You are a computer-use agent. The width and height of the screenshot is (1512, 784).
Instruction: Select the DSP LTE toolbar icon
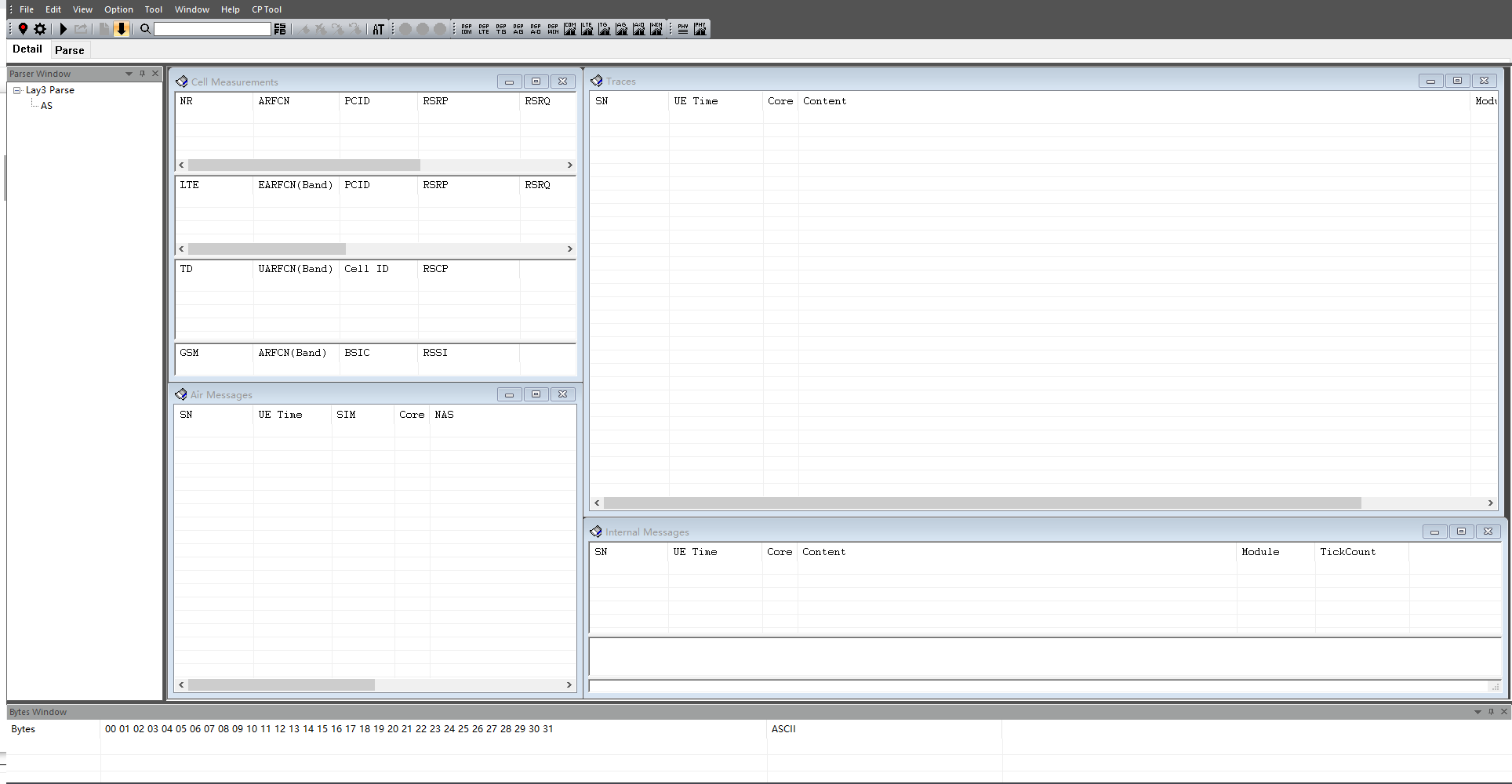point(484,29)
